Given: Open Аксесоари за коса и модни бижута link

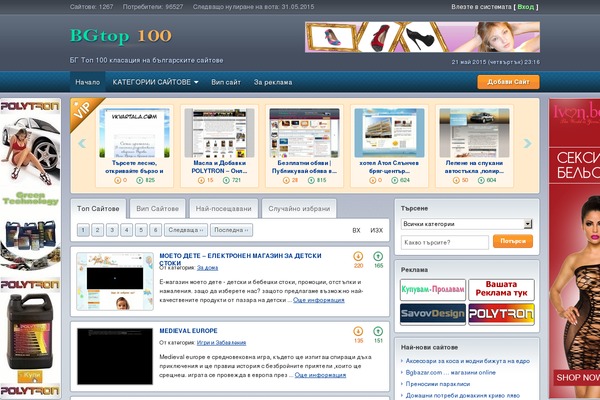Looking at the screenshot, I should [x=468, y=361].
